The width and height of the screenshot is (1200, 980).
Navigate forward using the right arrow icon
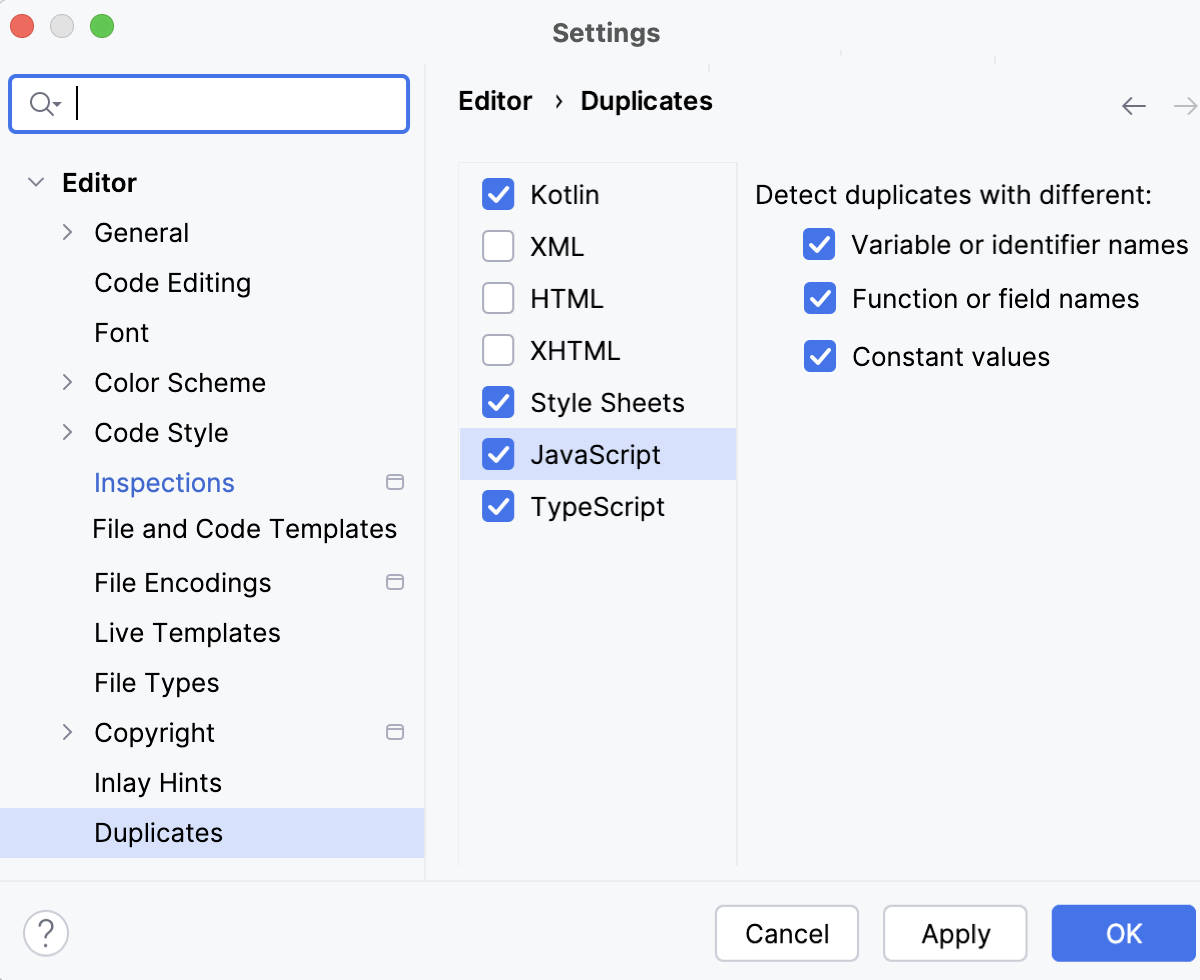click(x=1185, y=106)
